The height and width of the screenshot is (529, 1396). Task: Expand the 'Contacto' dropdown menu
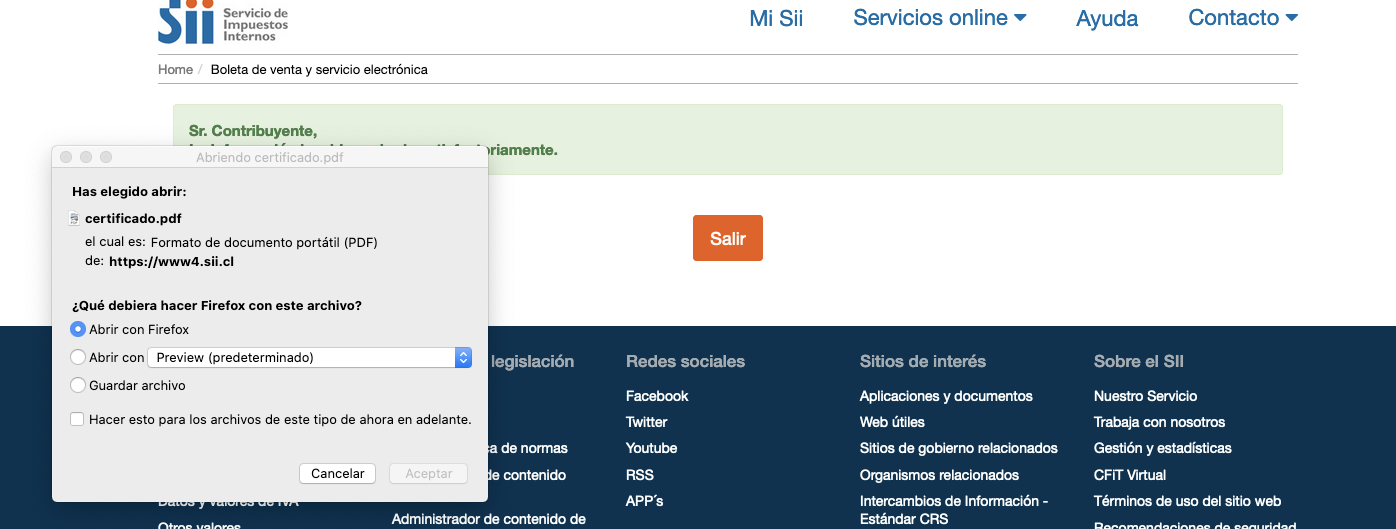point(1242,18)
